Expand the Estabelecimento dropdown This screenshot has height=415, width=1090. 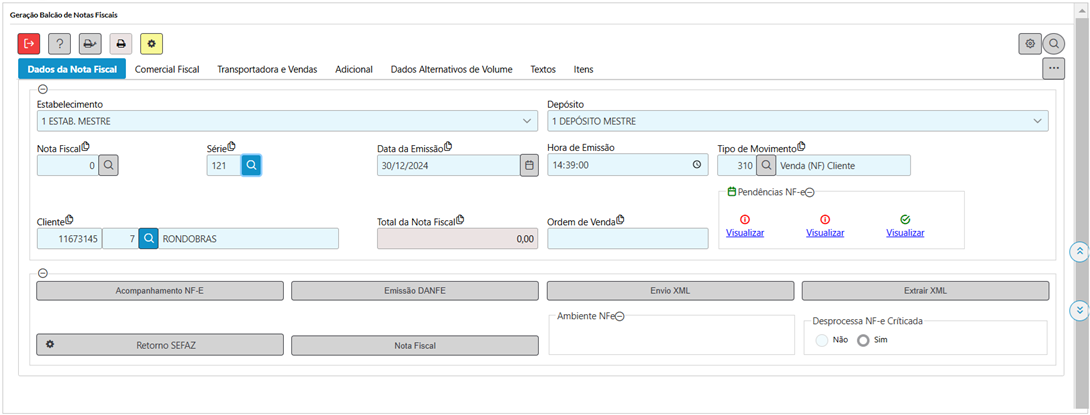(527, 121)
